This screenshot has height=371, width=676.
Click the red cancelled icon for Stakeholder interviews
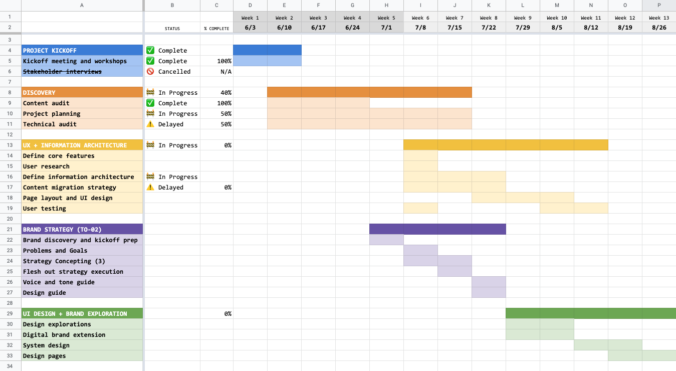coord(150,72)
